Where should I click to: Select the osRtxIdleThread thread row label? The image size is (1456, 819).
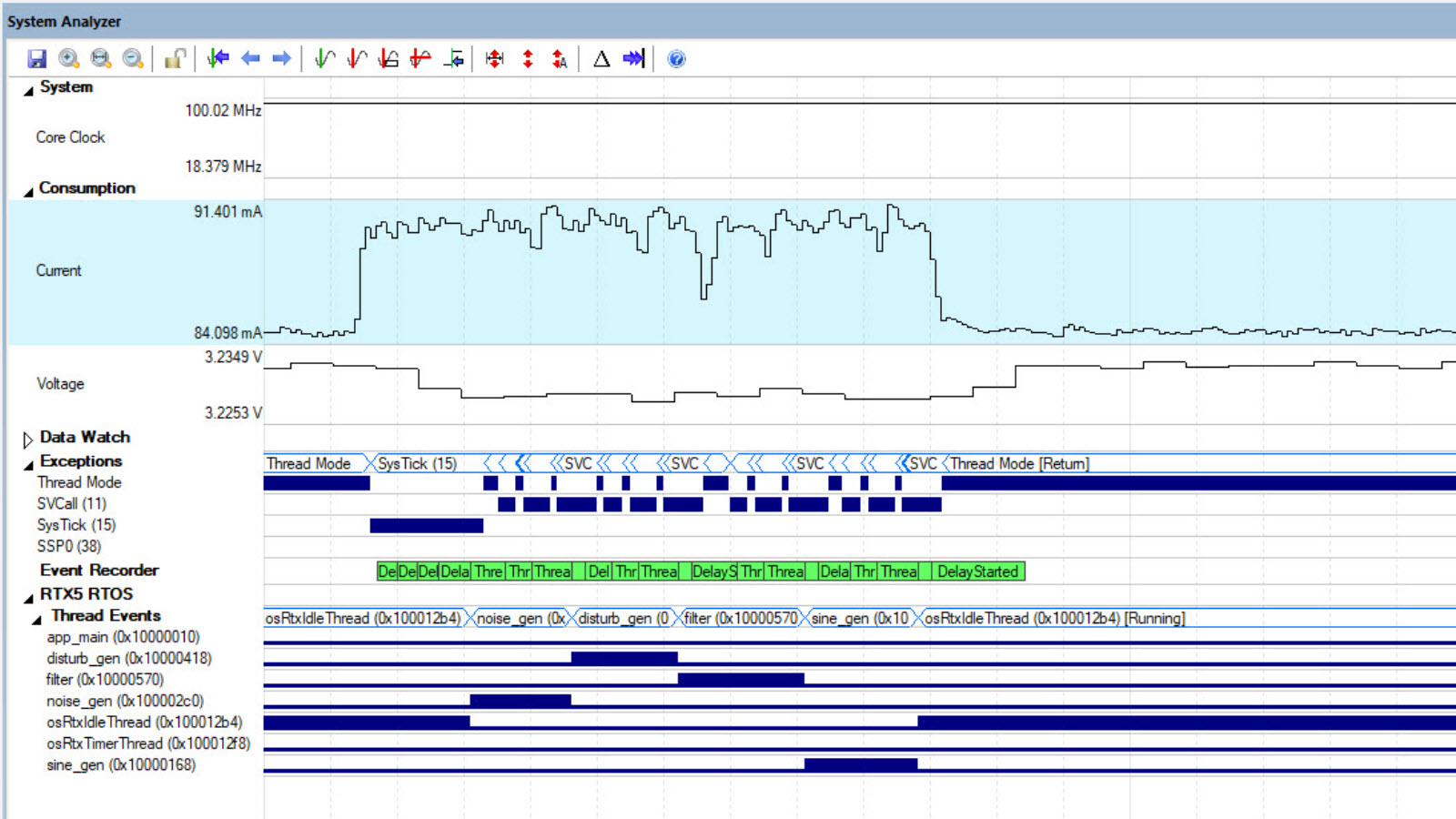coord(144,723)
